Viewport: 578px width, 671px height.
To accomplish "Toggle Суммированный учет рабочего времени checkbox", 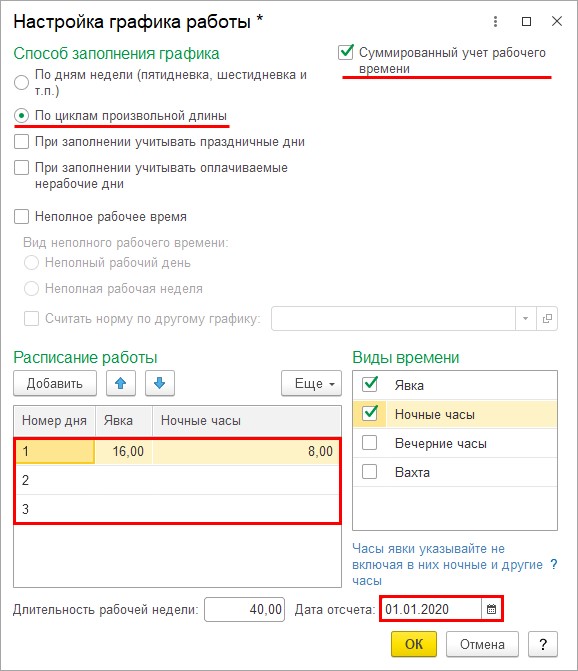I will pos(346,53).
